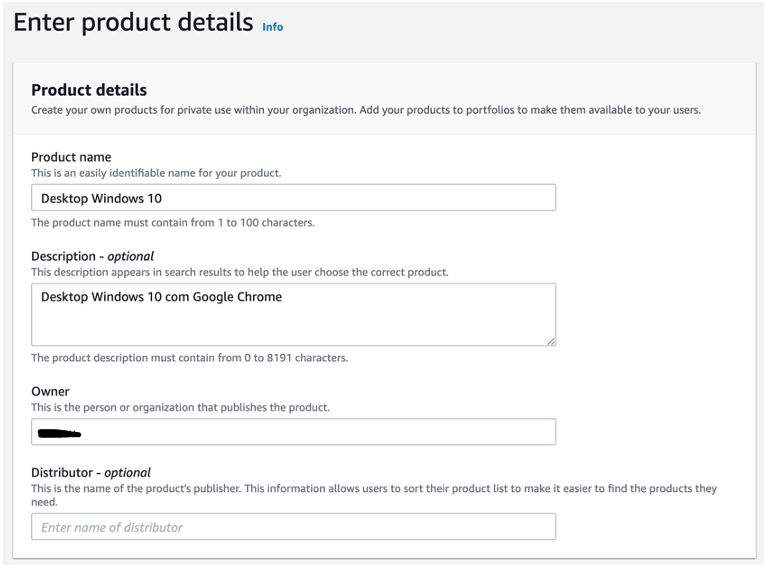
Task: Click the "Product details" section heading
Action: (89, 90)
